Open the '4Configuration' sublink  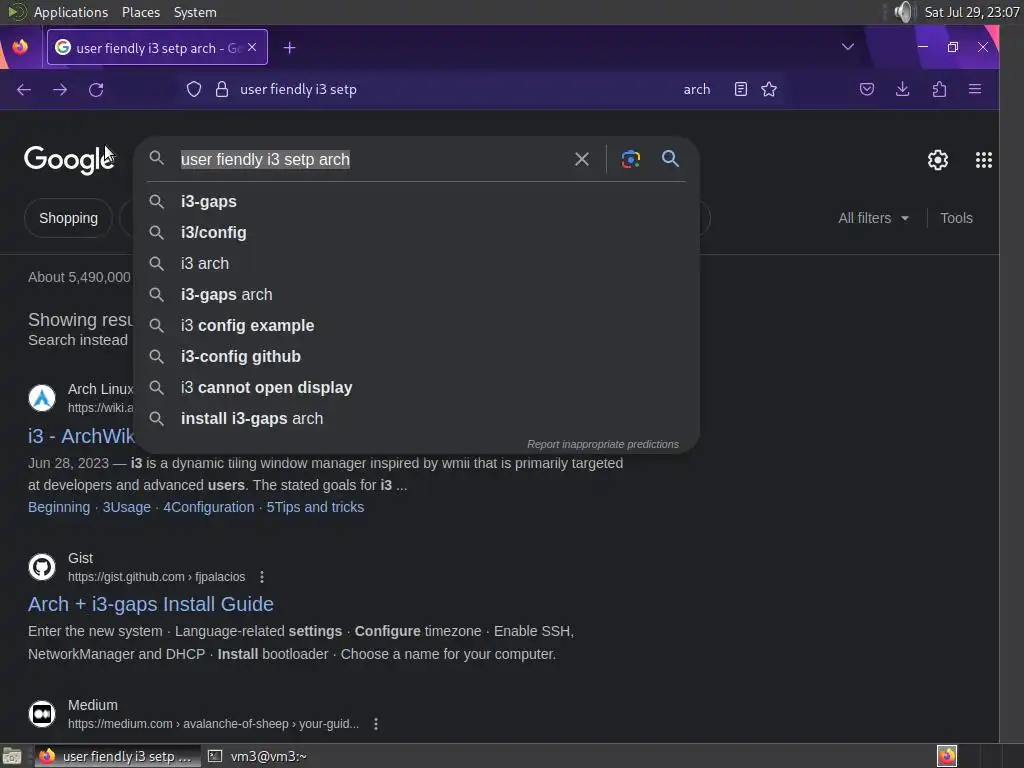point(208,507)
